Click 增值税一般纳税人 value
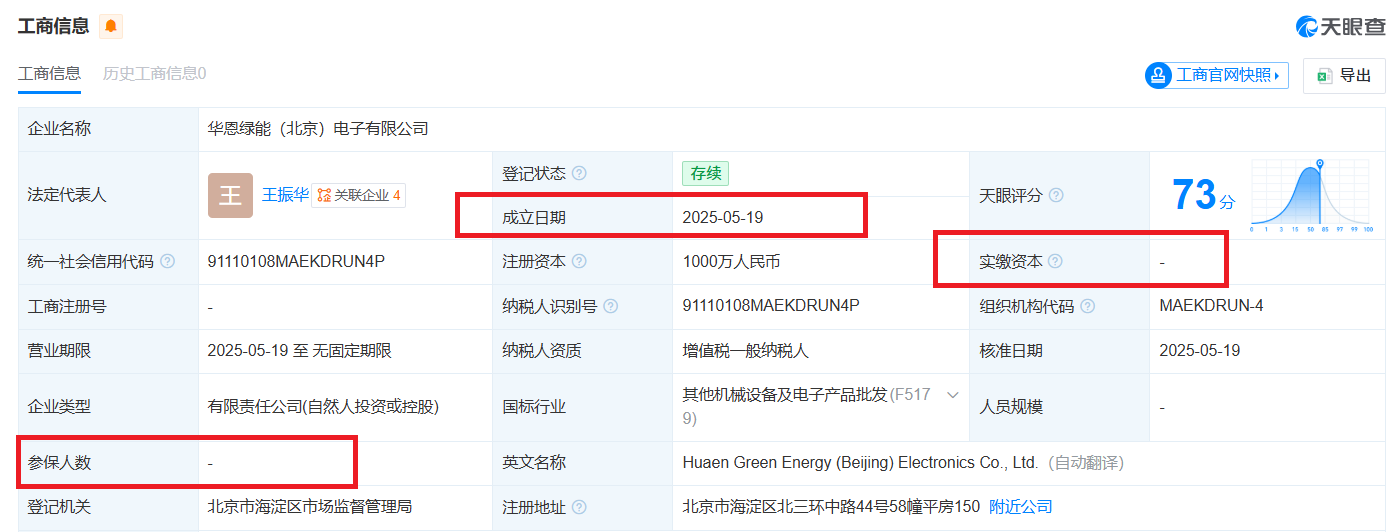Viewport: 1399px width, 532px height. 745,351
